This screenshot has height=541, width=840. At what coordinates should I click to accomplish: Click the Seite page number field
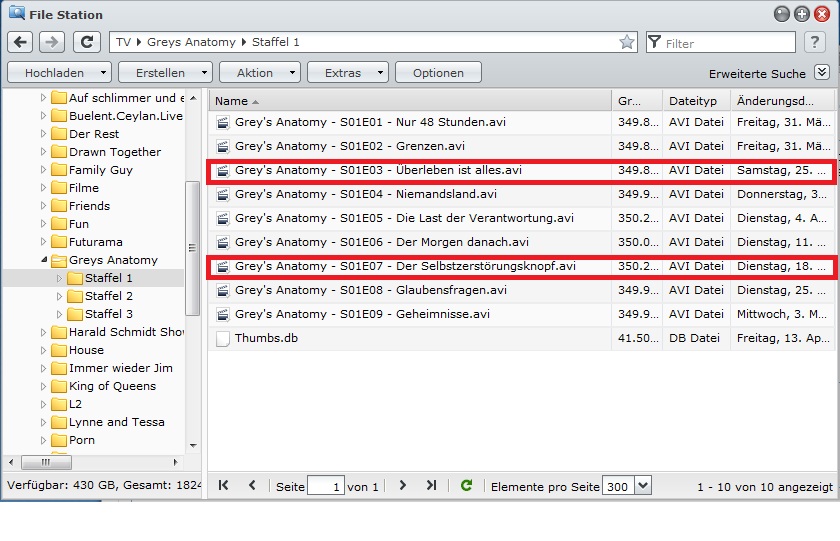point(326,486)
